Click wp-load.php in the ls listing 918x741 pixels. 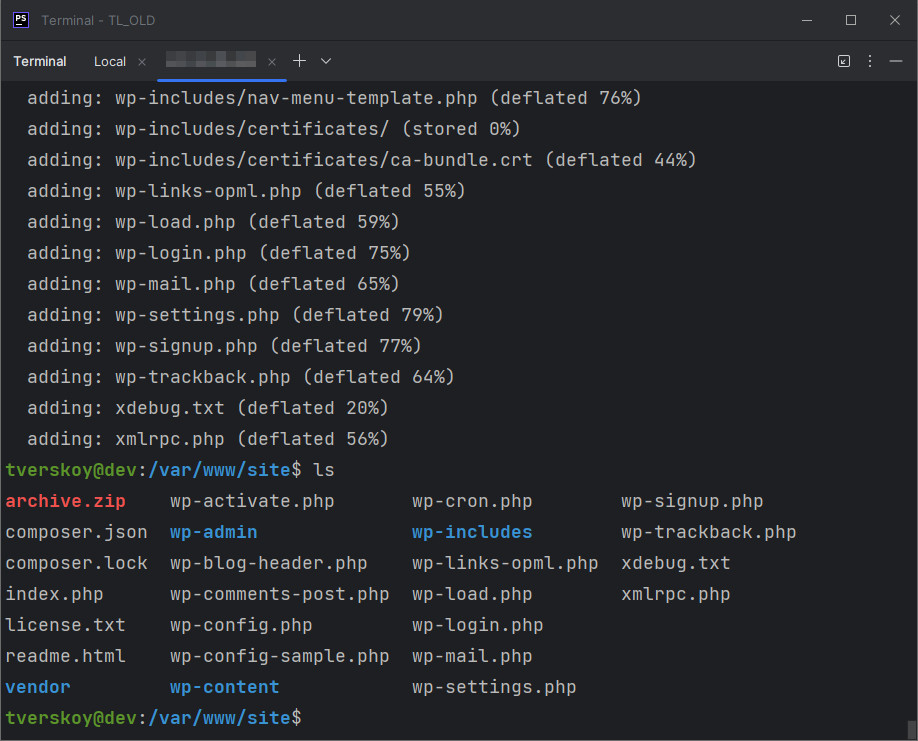[472, 594]
